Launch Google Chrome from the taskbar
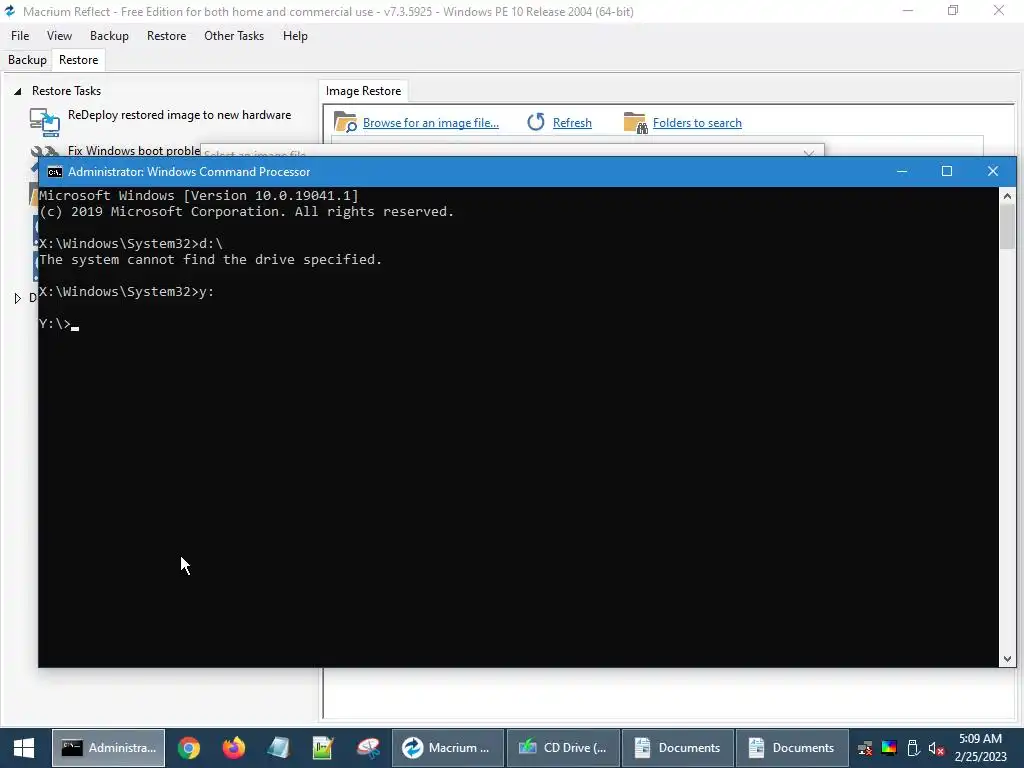Image resolution: width=1024 pixels, height=768 pixels. click(189, 748)
